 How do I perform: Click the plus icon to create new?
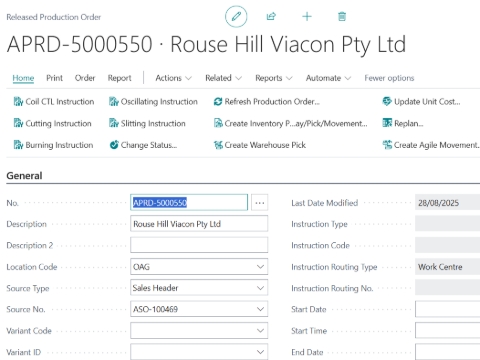307,16
